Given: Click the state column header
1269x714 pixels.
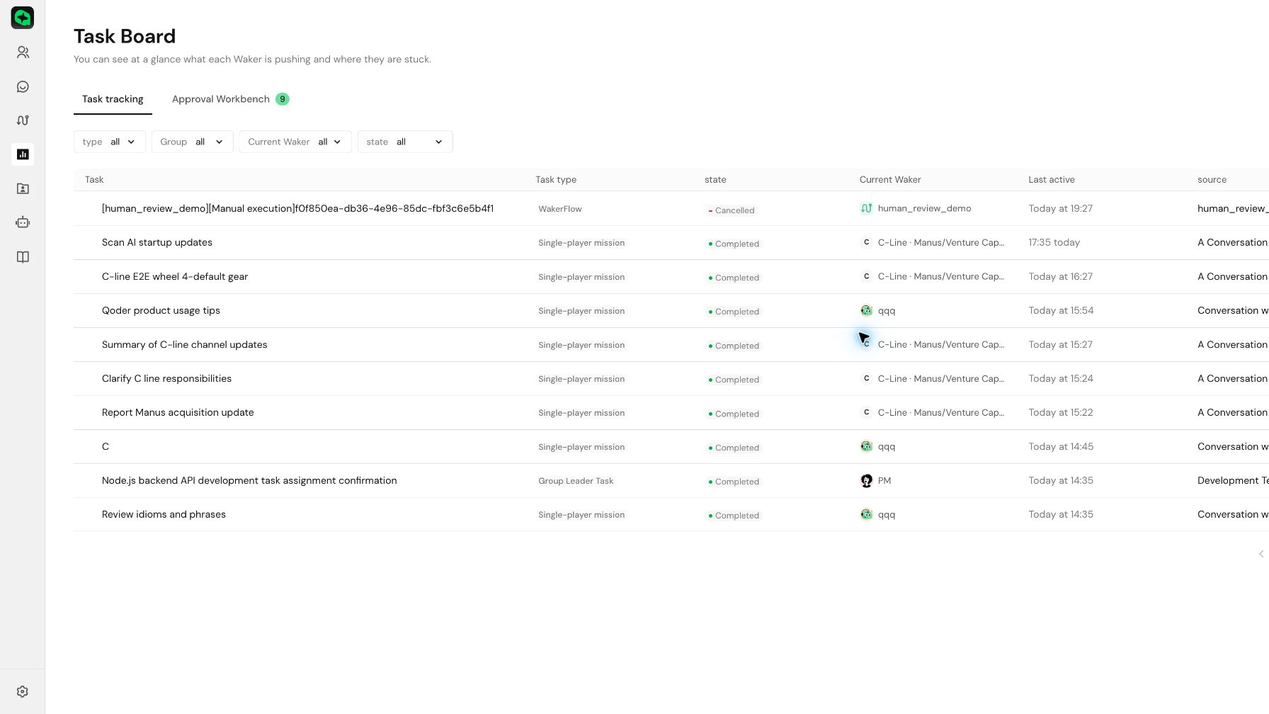Looking at the screenshot, I should (x=715, y=180).
